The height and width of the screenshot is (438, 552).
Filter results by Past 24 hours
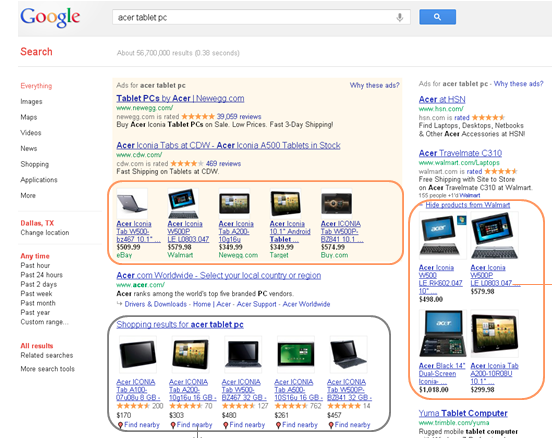(42, 275)
